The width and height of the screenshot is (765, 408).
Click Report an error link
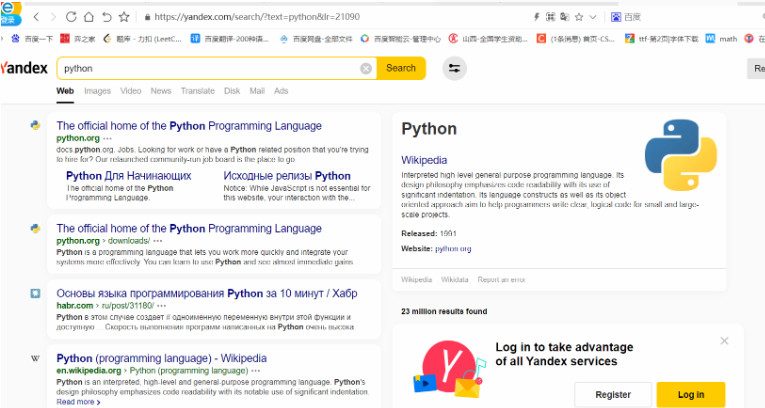coord(501,280)
